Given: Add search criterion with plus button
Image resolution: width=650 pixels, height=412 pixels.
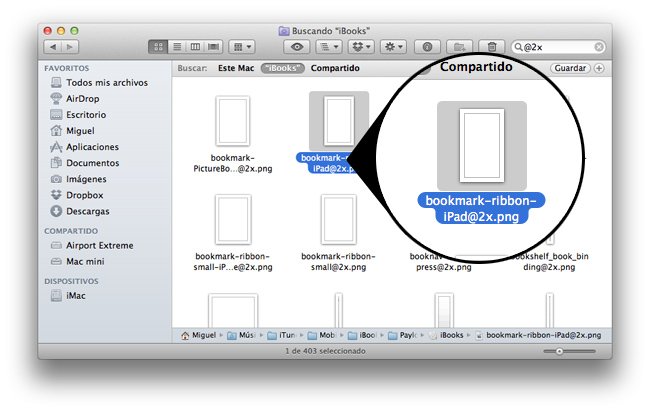Looking at the screenshot, I should (x=600, y=68).
